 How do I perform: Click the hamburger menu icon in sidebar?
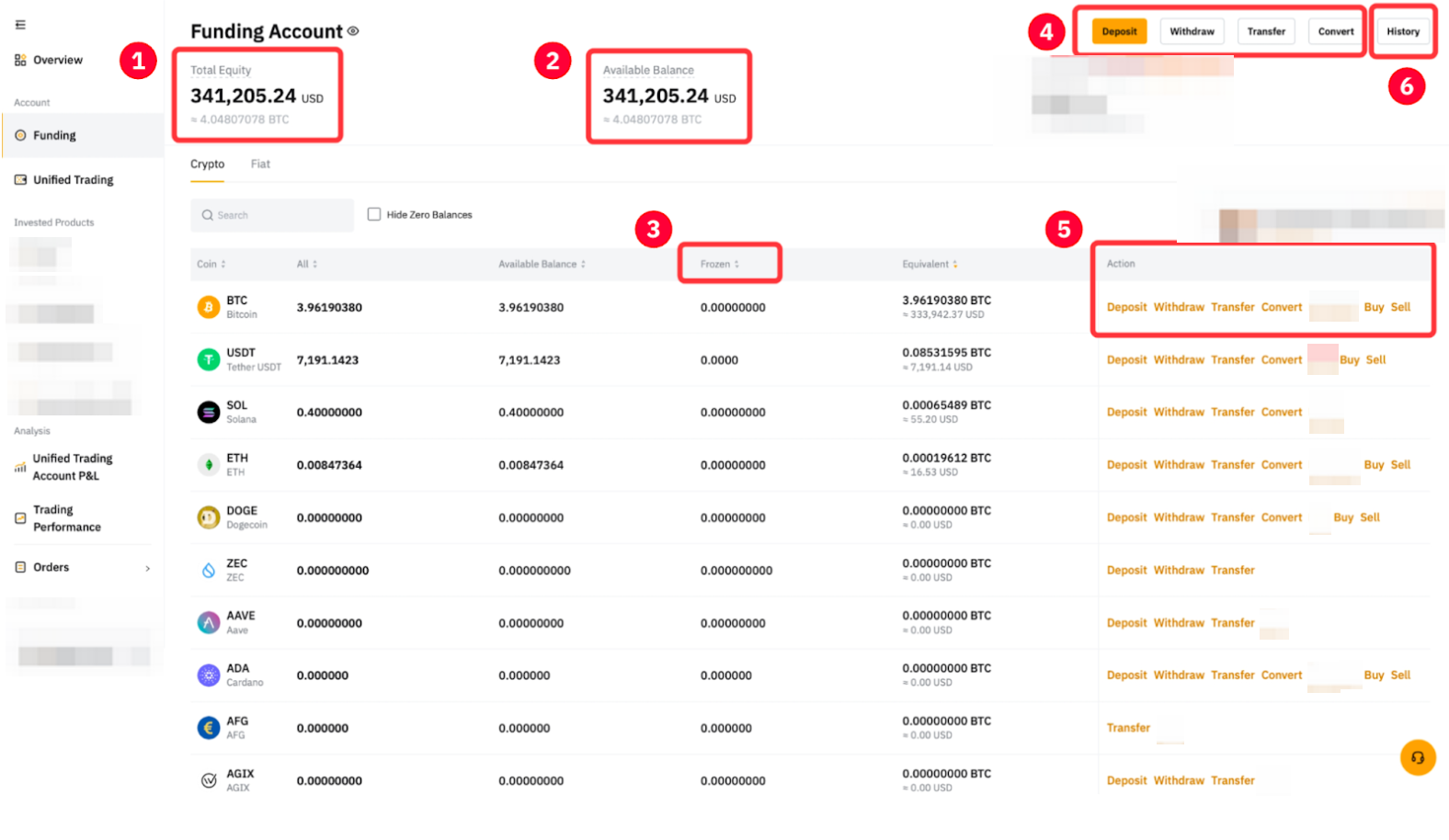point(20,25)
